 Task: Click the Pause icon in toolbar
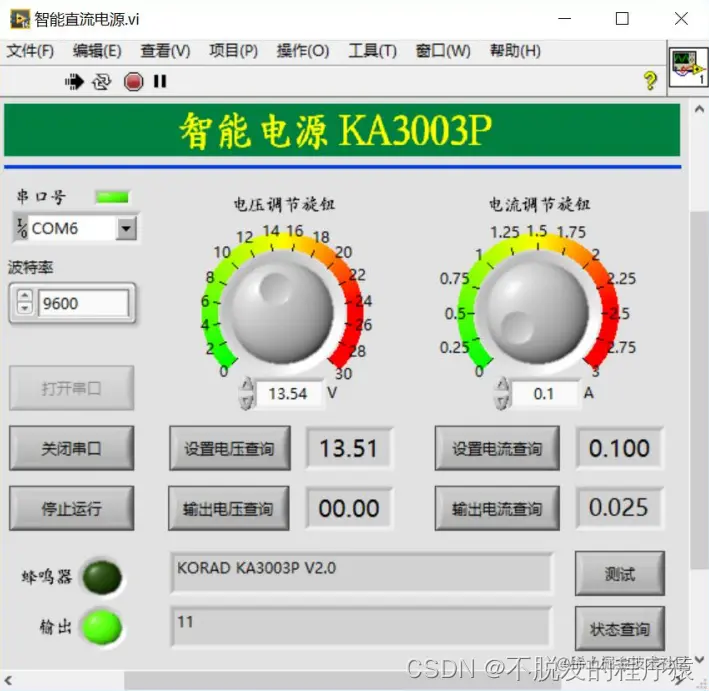[160, 81]
